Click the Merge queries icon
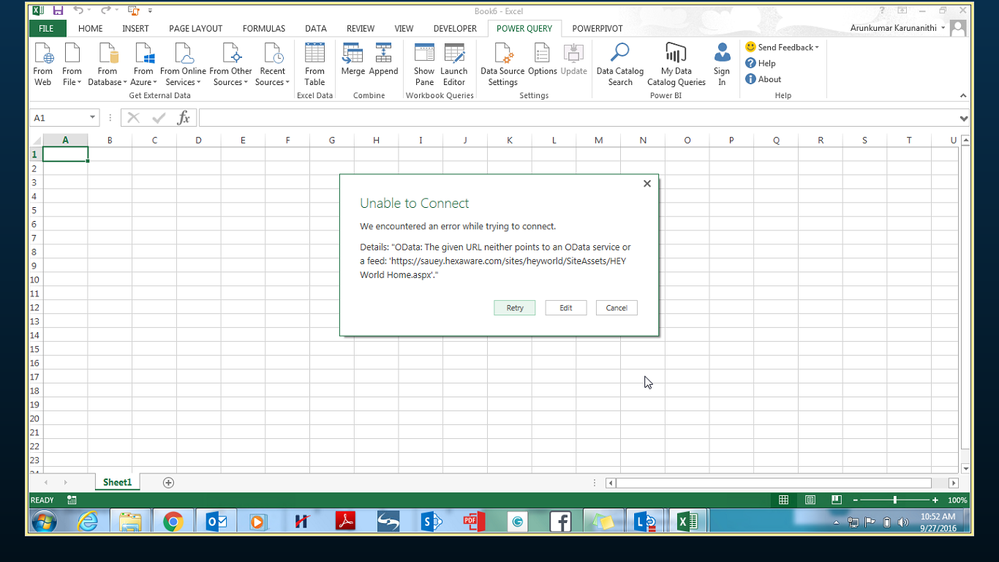The height and width of the screenshot is (562, 999). 353,59
